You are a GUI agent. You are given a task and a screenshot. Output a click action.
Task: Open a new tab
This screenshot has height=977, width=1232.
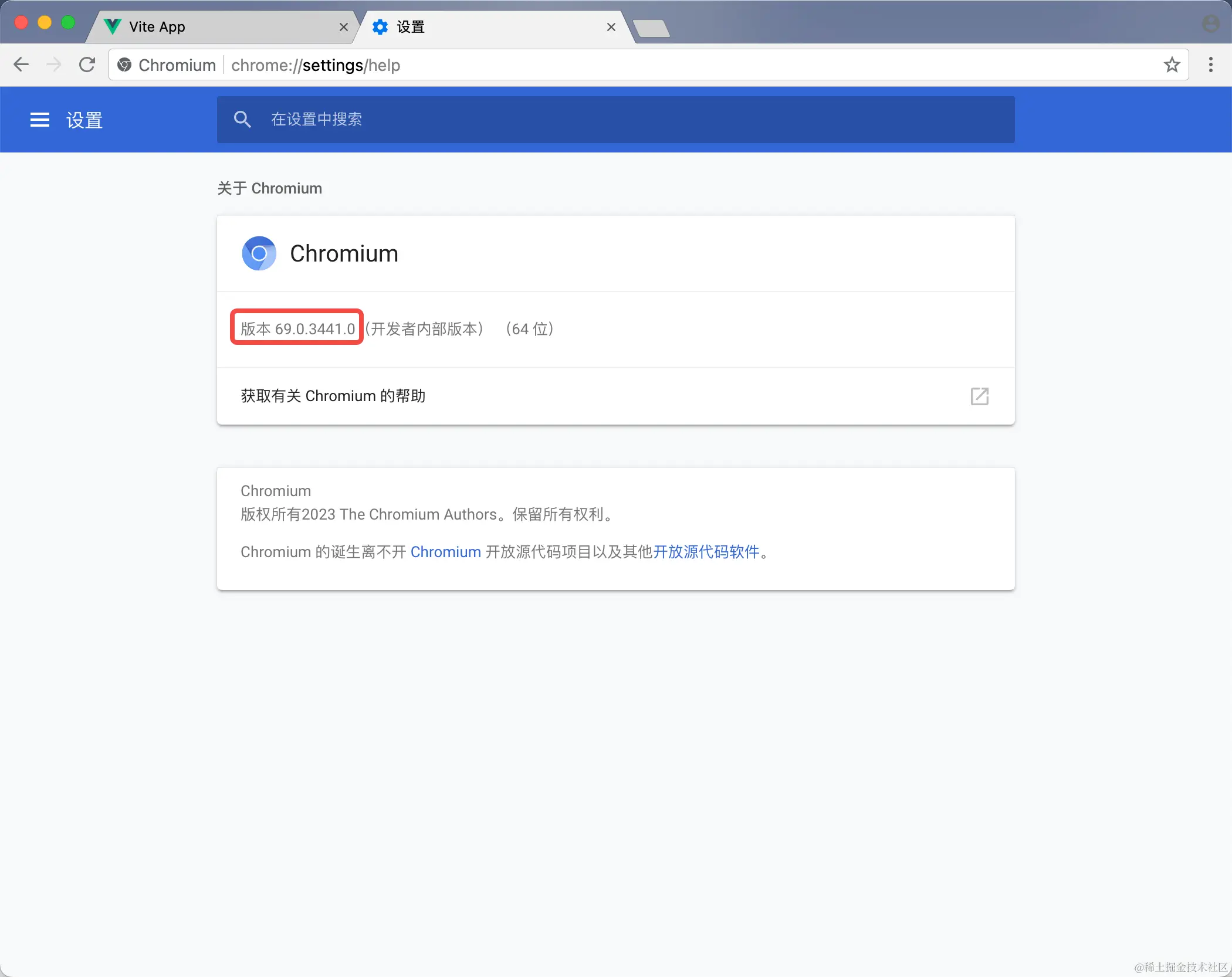pyautogui.click(x=651, y=28)
